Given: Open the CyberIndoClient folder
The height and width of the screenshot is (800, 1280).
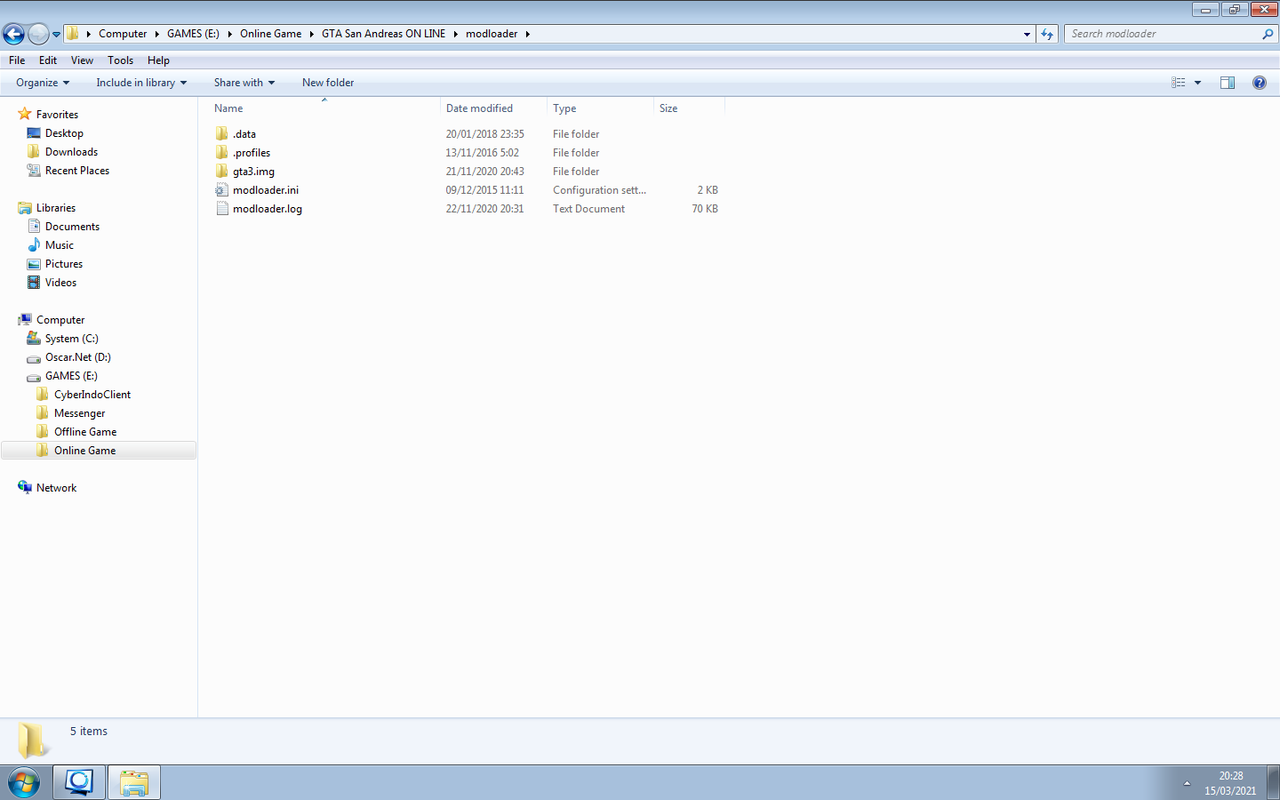Looking at the screenshot, I should click(x=92, y=395).
